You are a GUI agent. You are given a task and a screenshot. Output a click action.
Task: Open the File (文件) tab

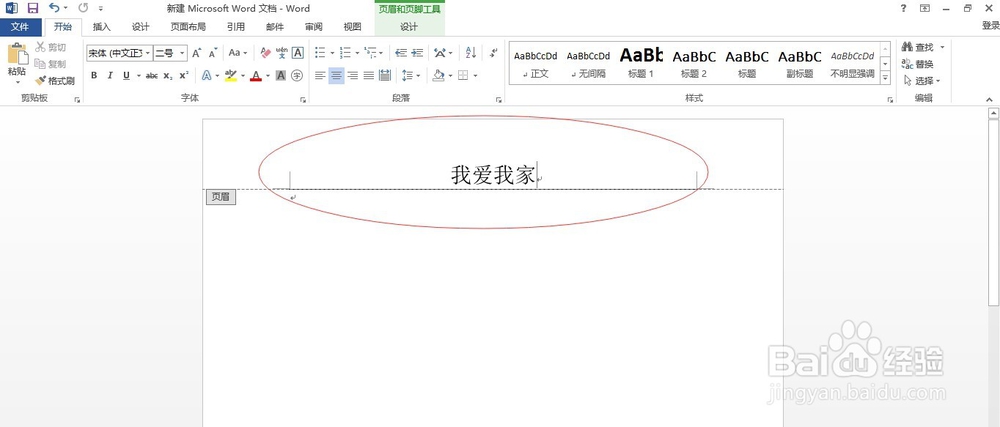click(20, 27)
